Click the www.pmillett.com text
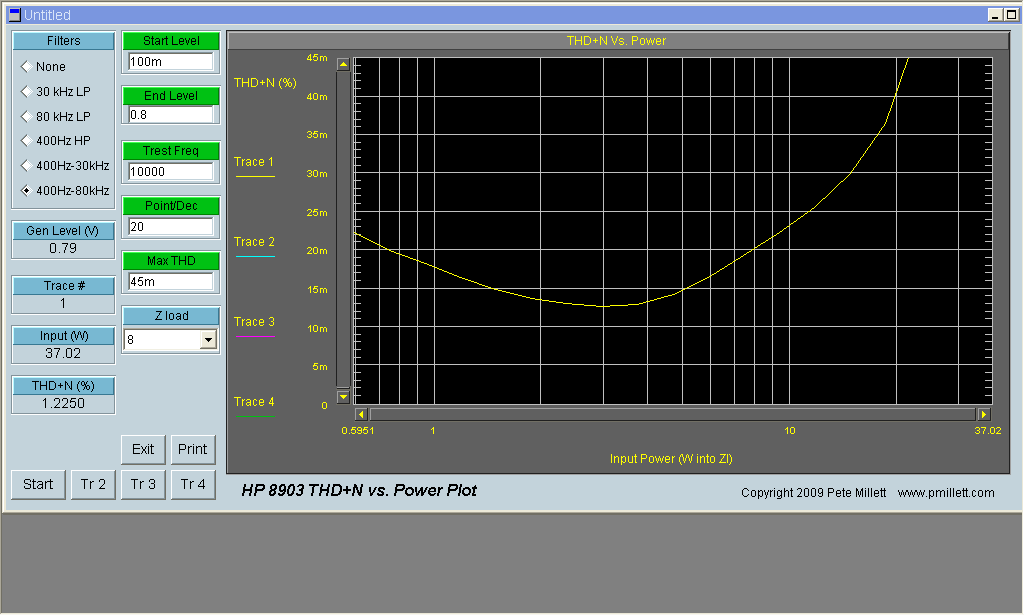This screenshot has width=1024, height=615. click(946, 493)
